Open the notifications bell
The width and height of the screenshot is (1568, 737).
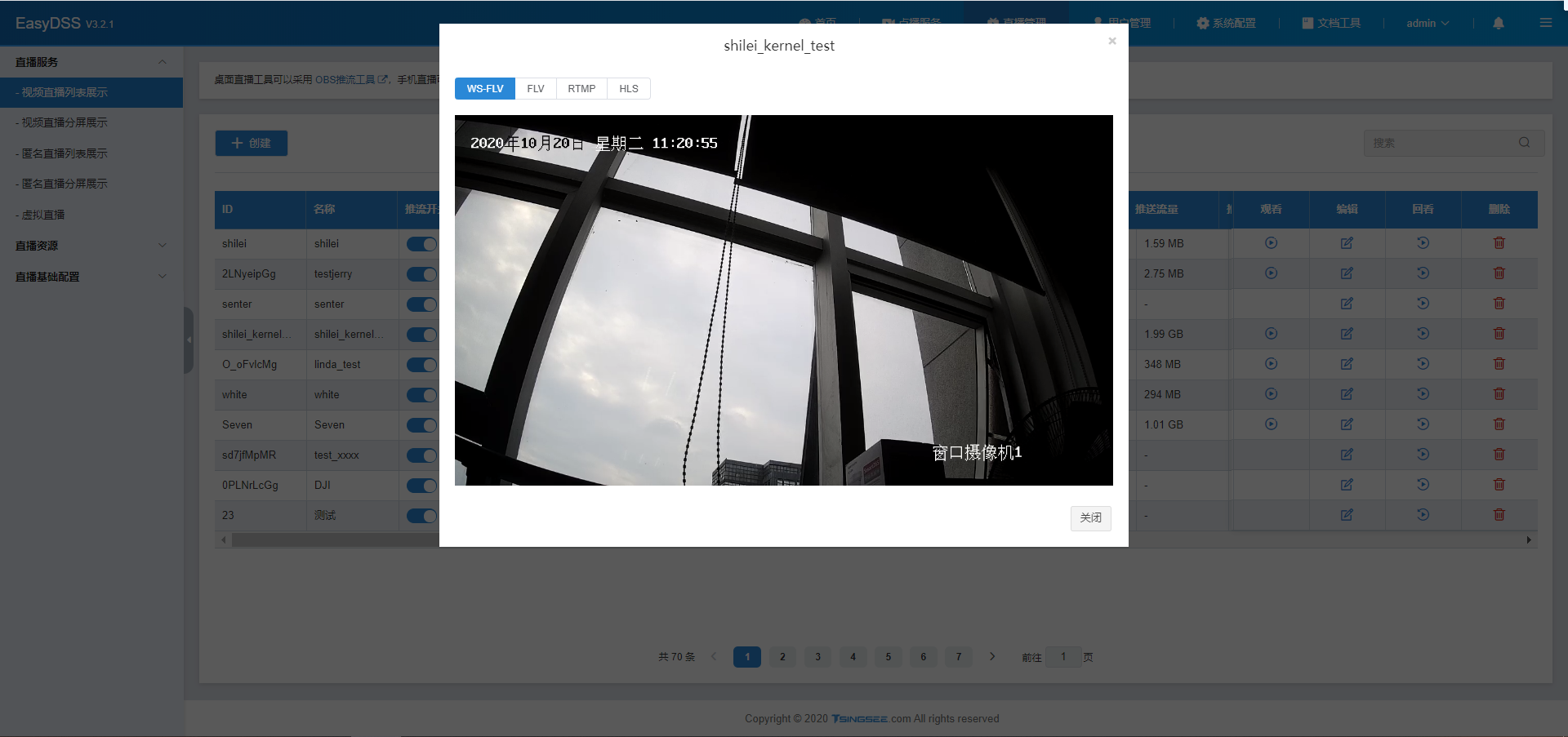click(1499, 24)
